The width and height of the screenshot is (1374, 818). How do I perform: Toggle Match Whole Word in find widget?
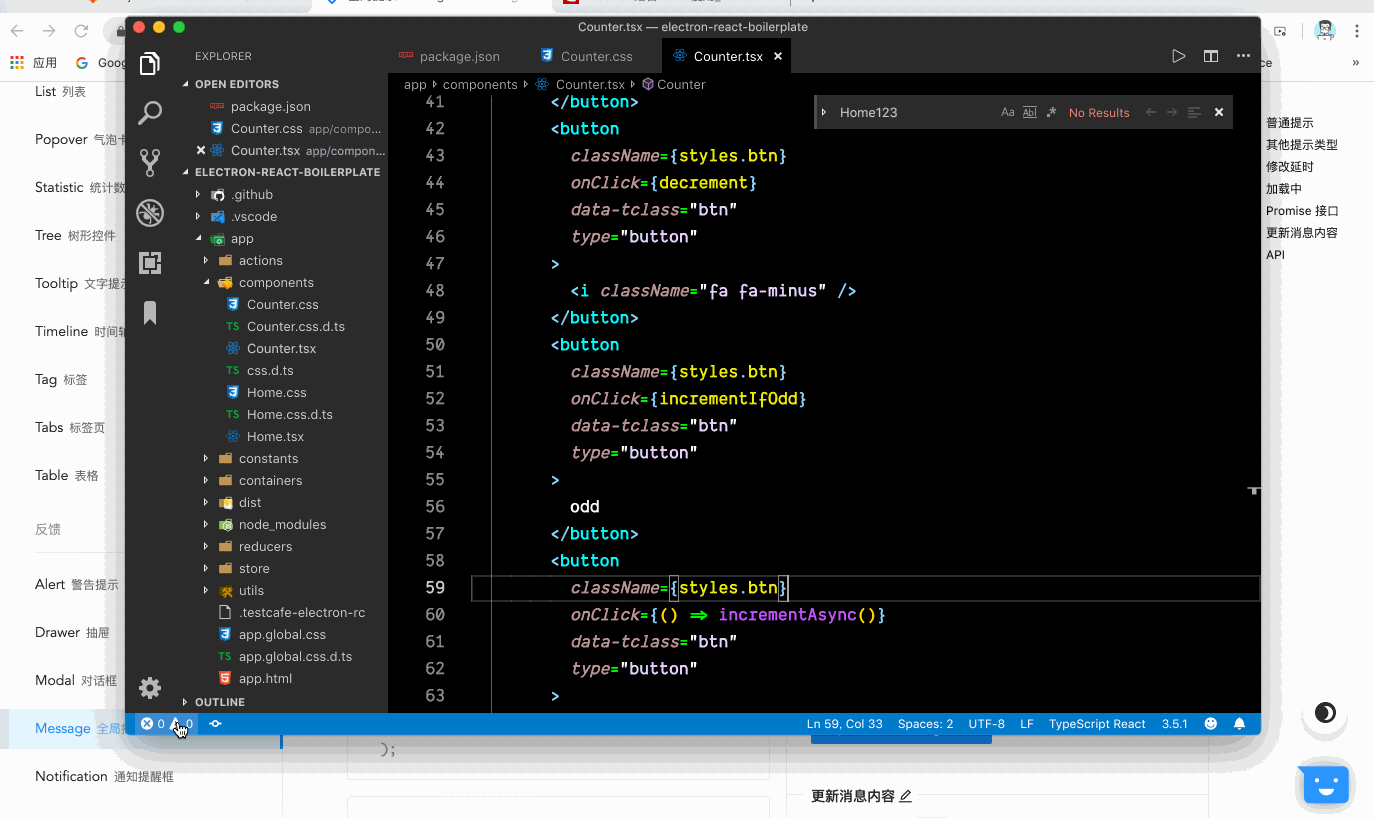point(1030,113)
